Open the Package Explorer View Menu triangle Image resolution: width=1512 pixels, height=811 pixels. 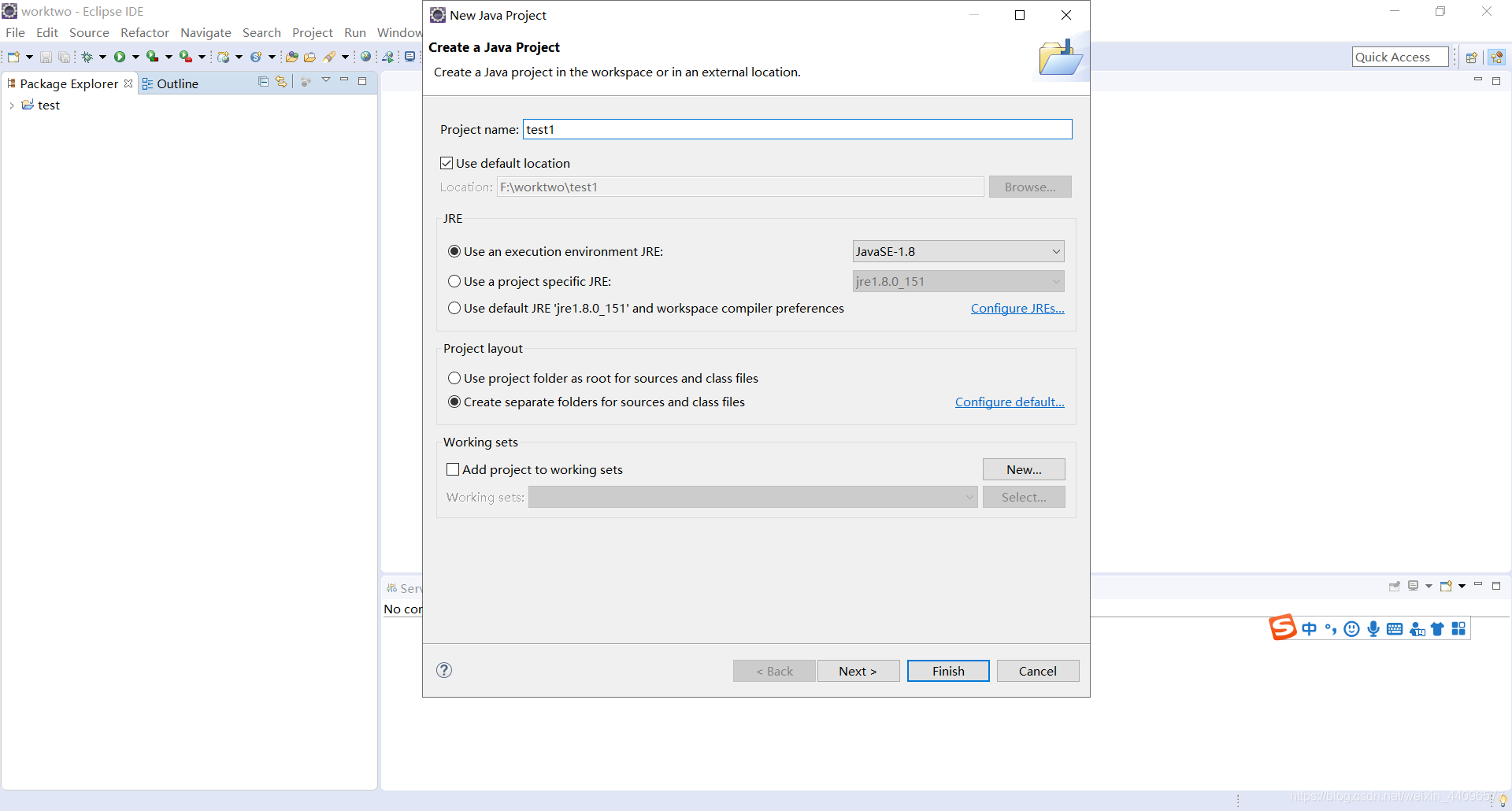click(x=326, y=80)
